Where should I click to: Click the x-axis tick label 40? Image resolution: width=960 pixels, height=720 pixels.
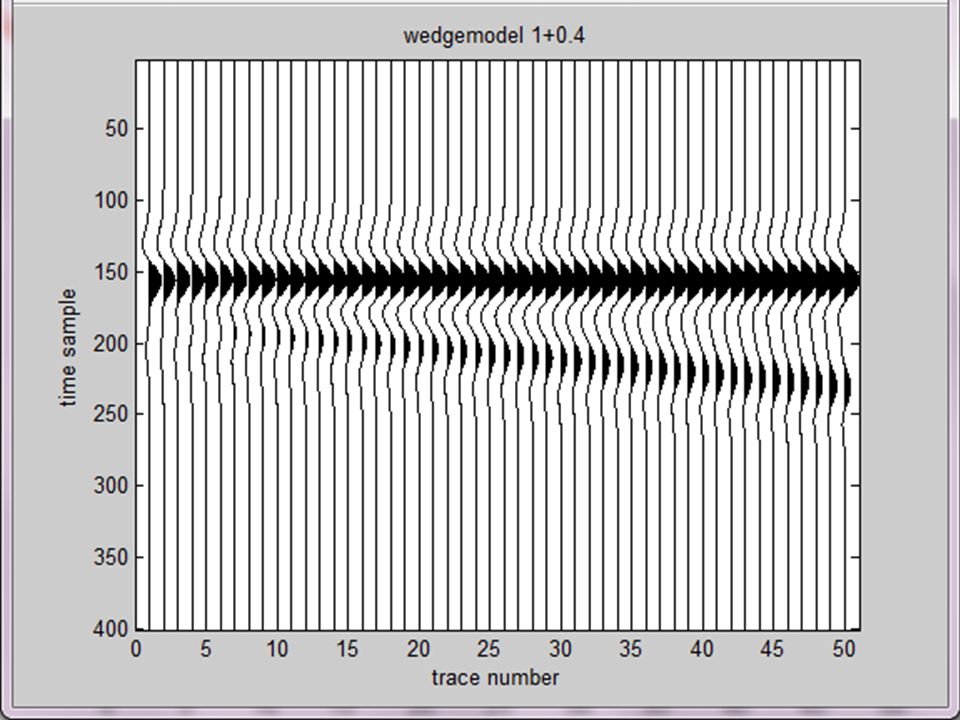tap(702, 649)
